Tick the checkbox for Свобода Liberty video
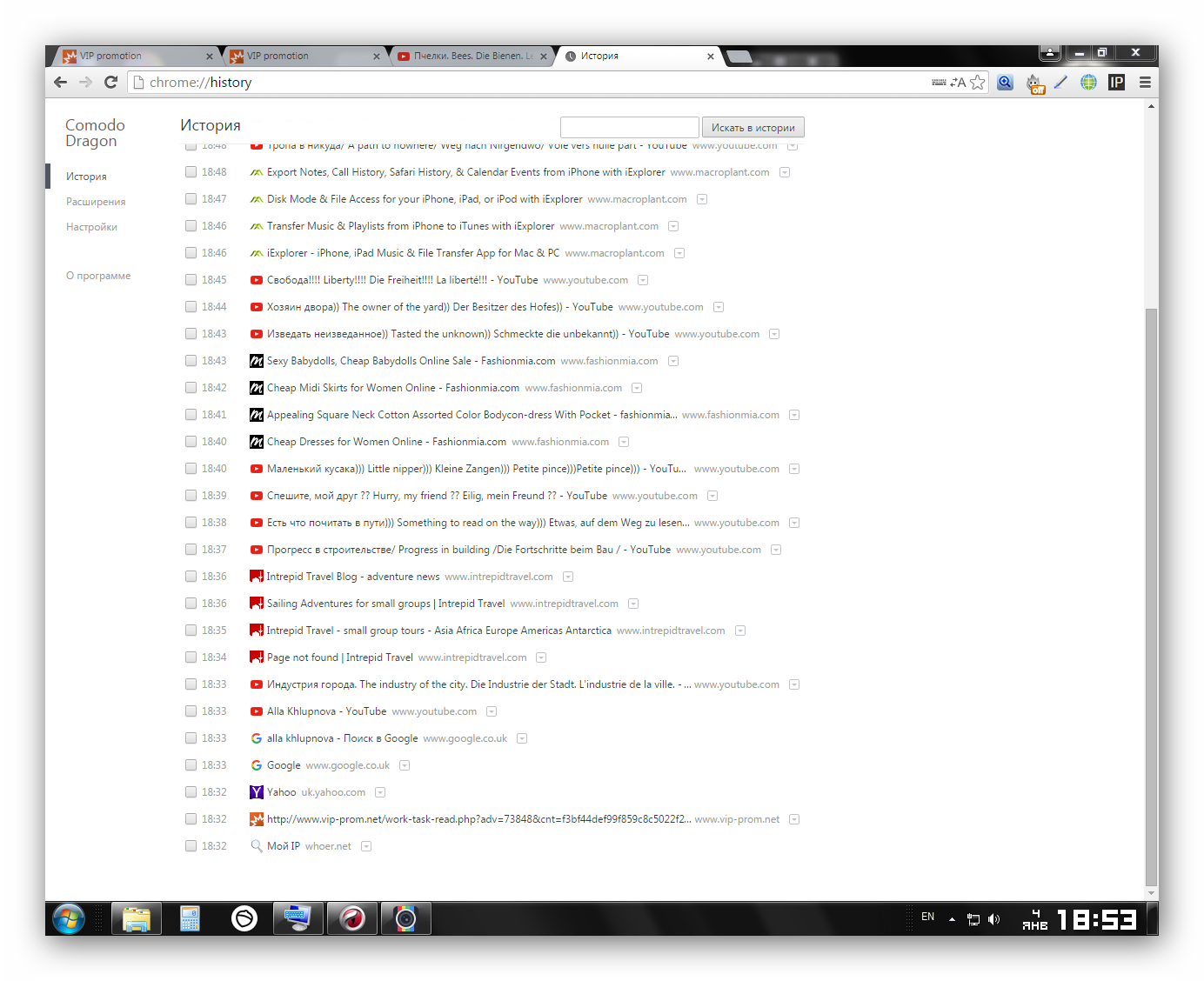Viewport: 1204px width, 981px height. 191,280
